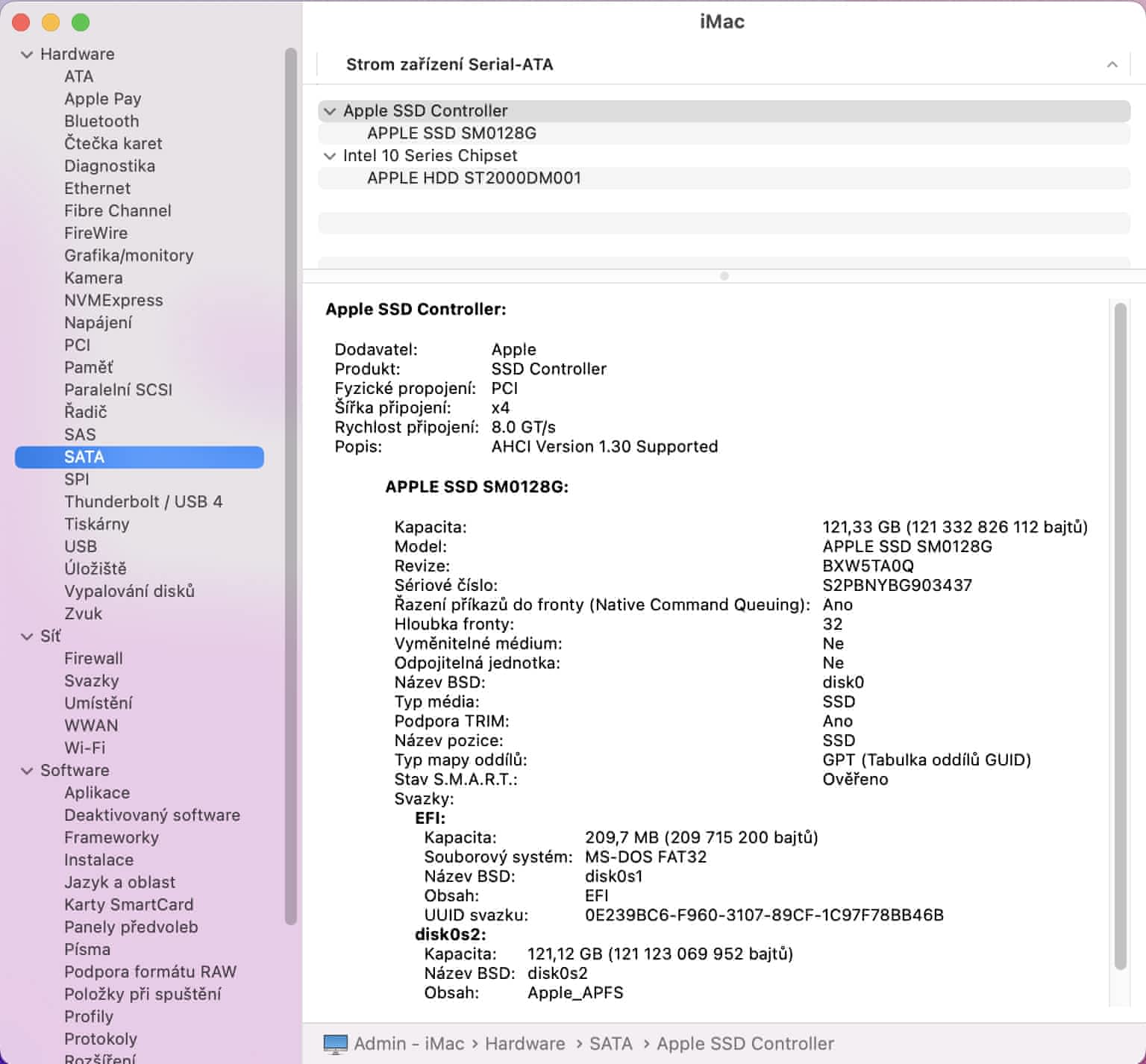1146x1064 pixels.
Task: Collapse the Síť section chevron
Action: pyautogui.click(x=27, y=636)
